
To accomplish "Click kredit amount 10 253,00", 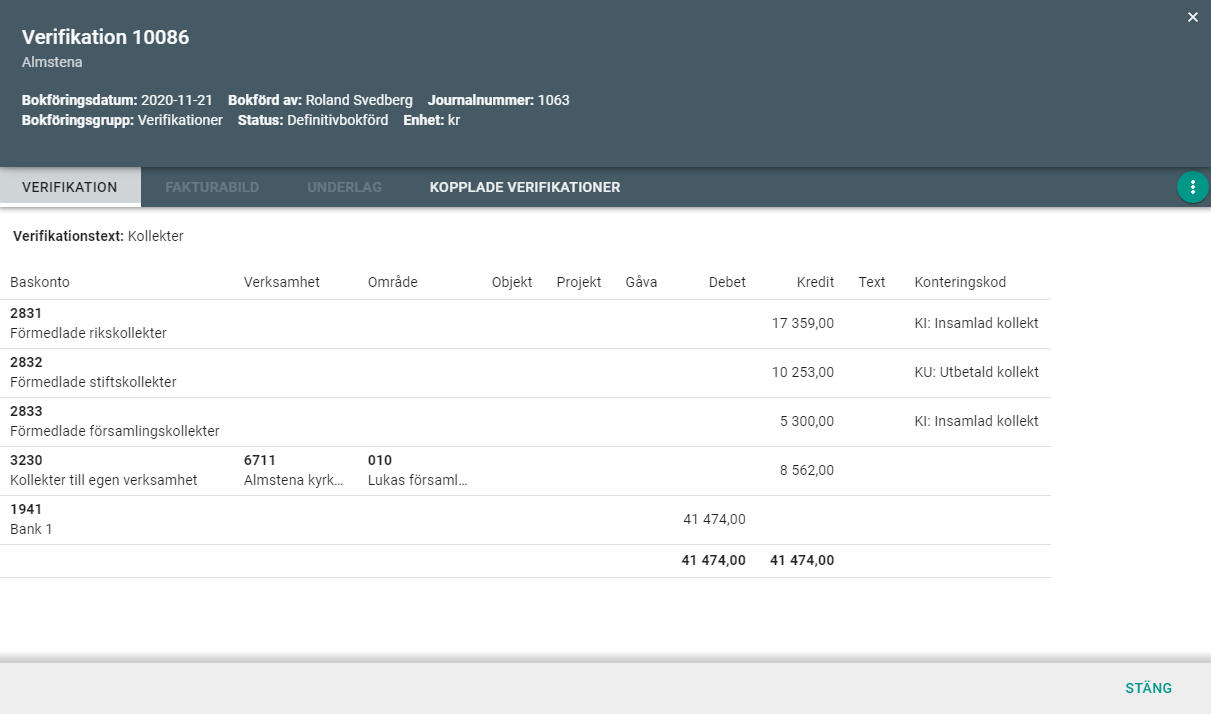I will pyautogui.click(x=803, y=372).
